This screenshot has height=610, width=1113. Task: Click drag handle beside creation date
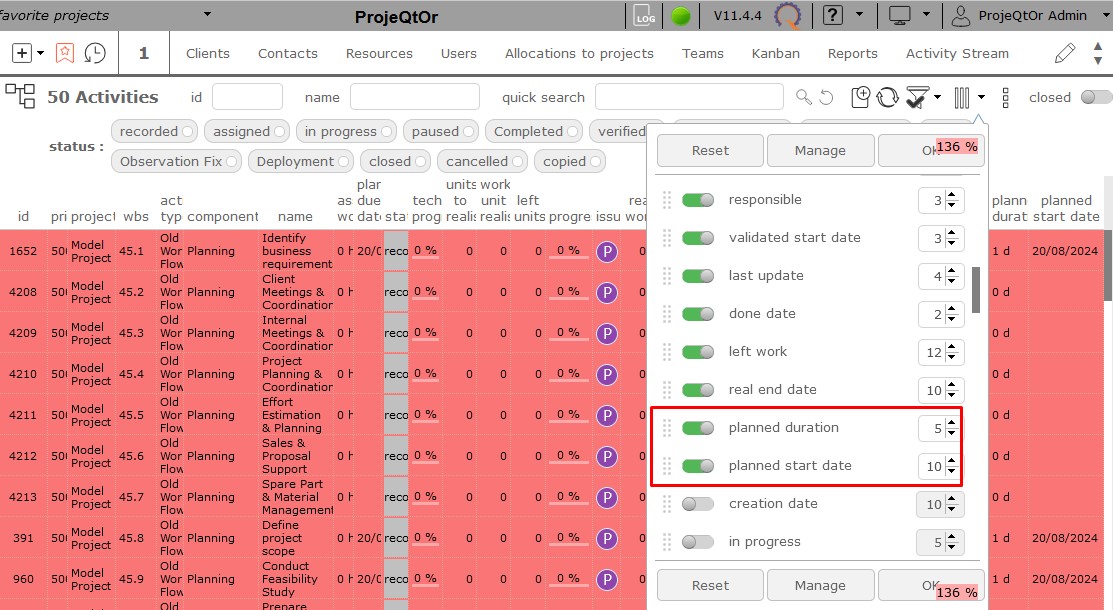coord(667,503)
